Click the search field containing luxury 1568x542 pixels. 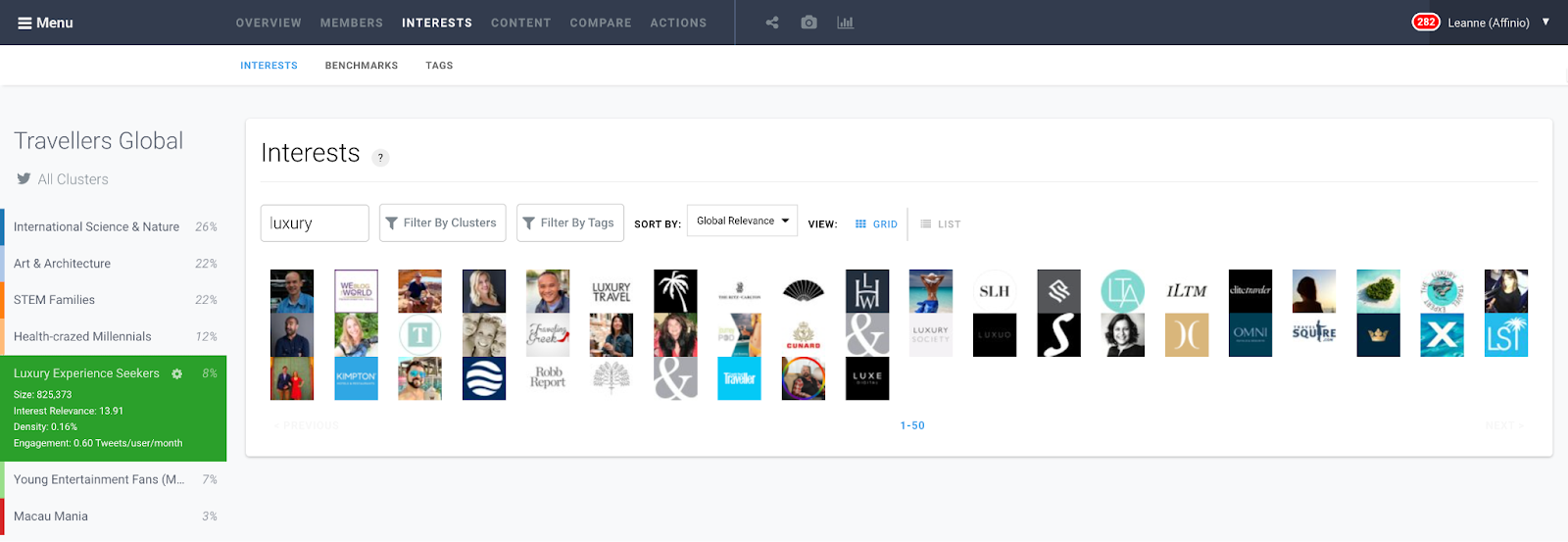pyautogui.click(x=315, y=223)
